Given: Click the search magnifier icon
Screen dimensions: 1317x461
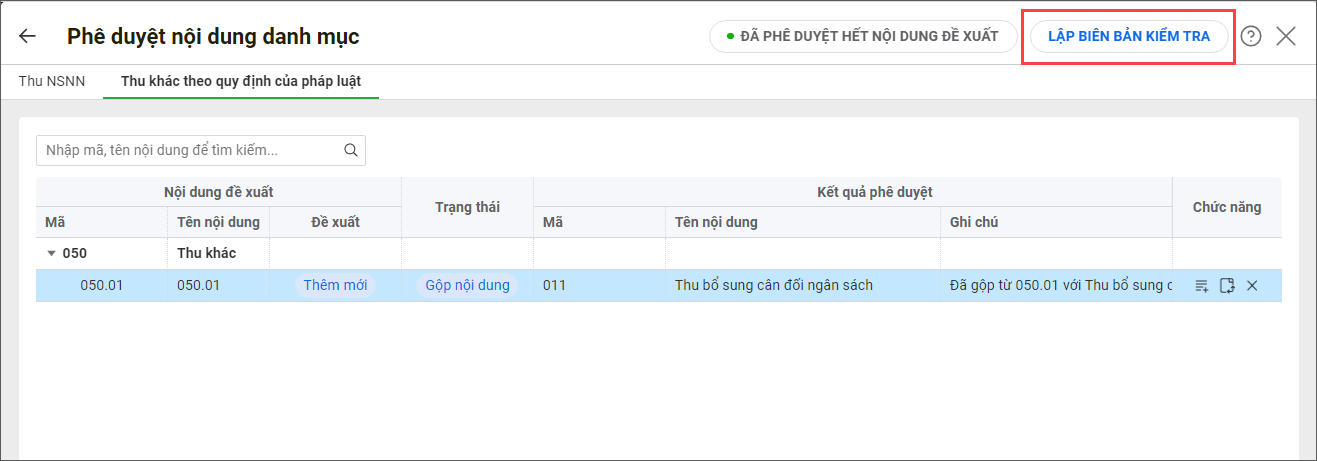Looking at the screenshot, I should click(x=350, y=151).
